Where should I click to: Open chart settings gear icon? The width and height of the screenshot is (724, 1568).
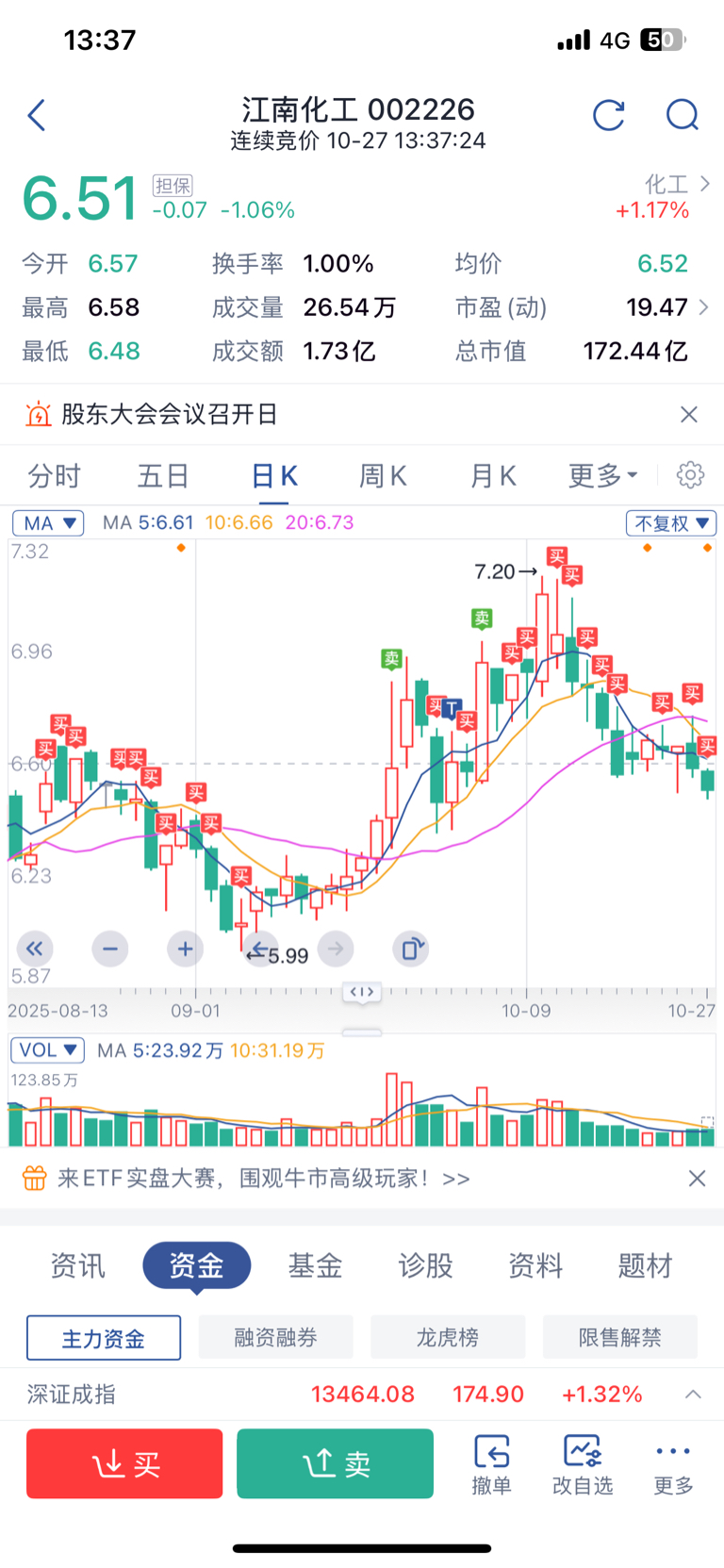click(690, 475)
